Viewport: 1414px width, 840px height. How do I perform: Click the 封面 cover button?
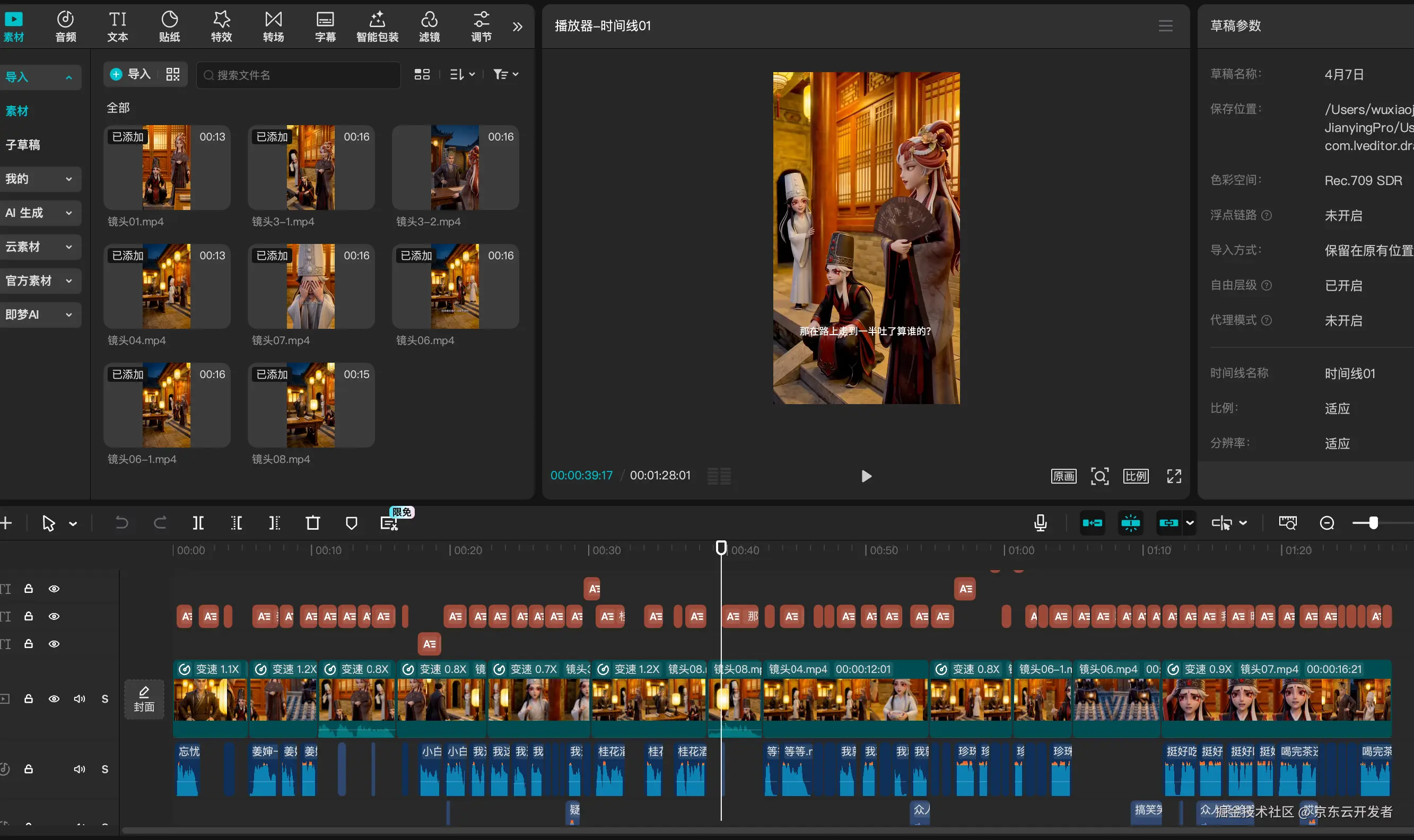point(144,699)
